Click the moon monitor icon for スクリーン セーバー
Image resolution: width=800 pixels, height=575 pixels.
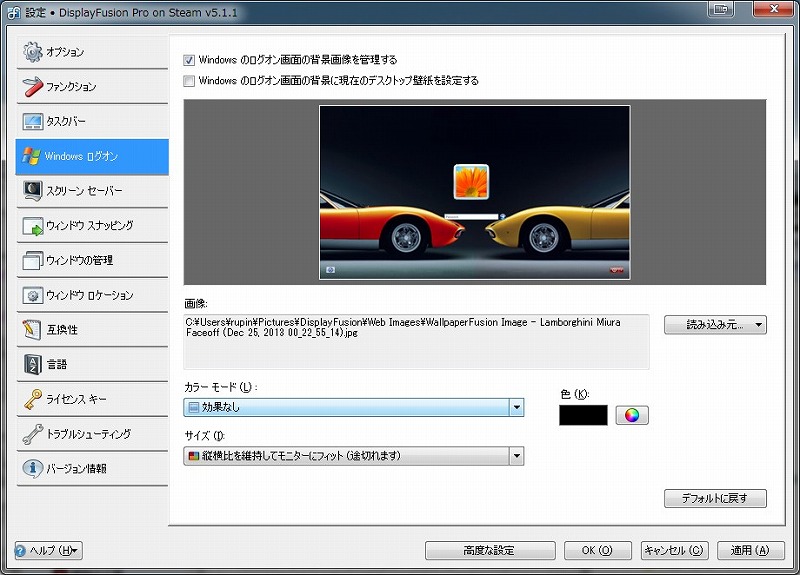coord(33,190)
